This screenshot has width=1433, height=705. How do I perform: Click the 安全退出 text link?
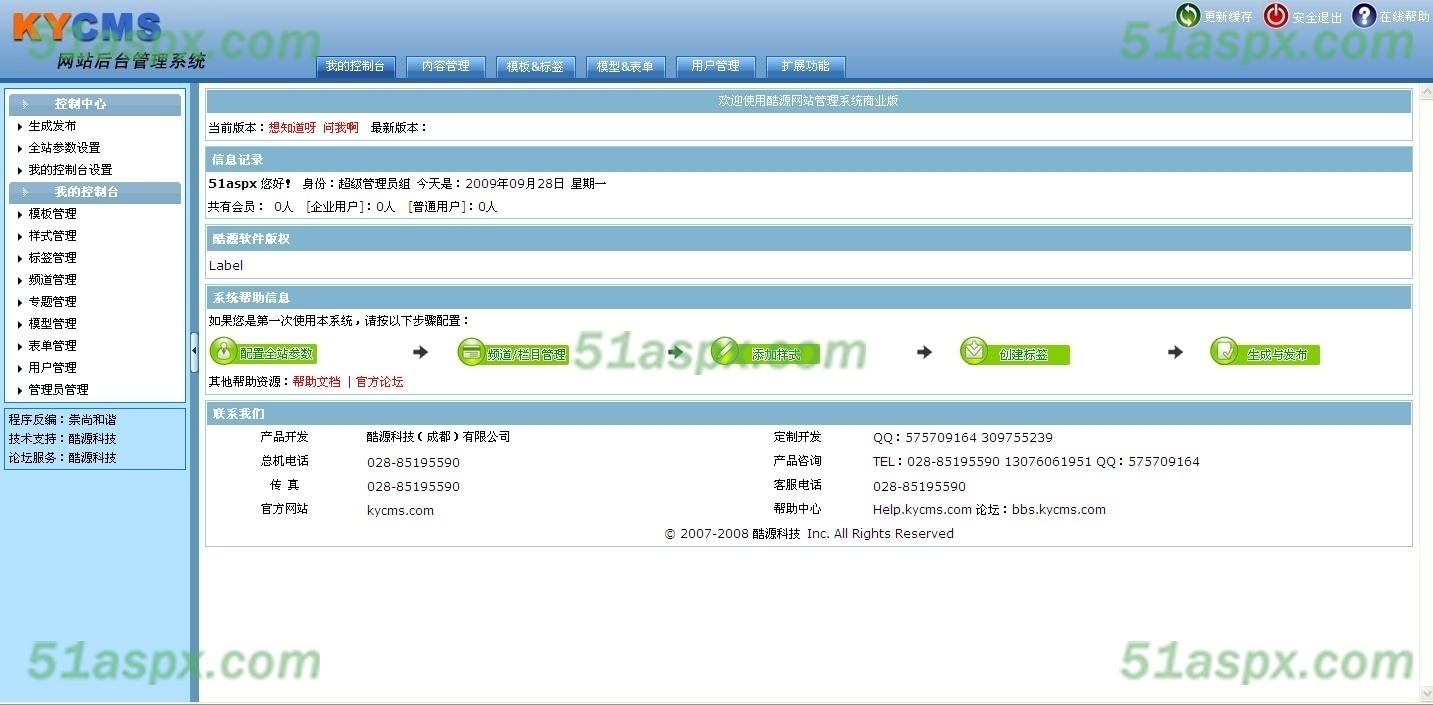(x=1317, y=17)
